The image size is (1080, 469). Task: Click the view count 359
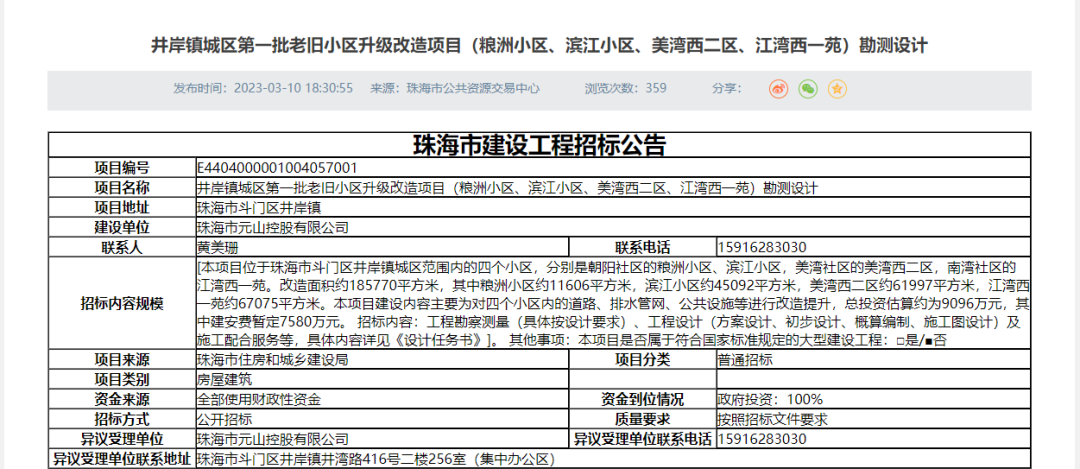pyautogui.click(x=656, y=88)
